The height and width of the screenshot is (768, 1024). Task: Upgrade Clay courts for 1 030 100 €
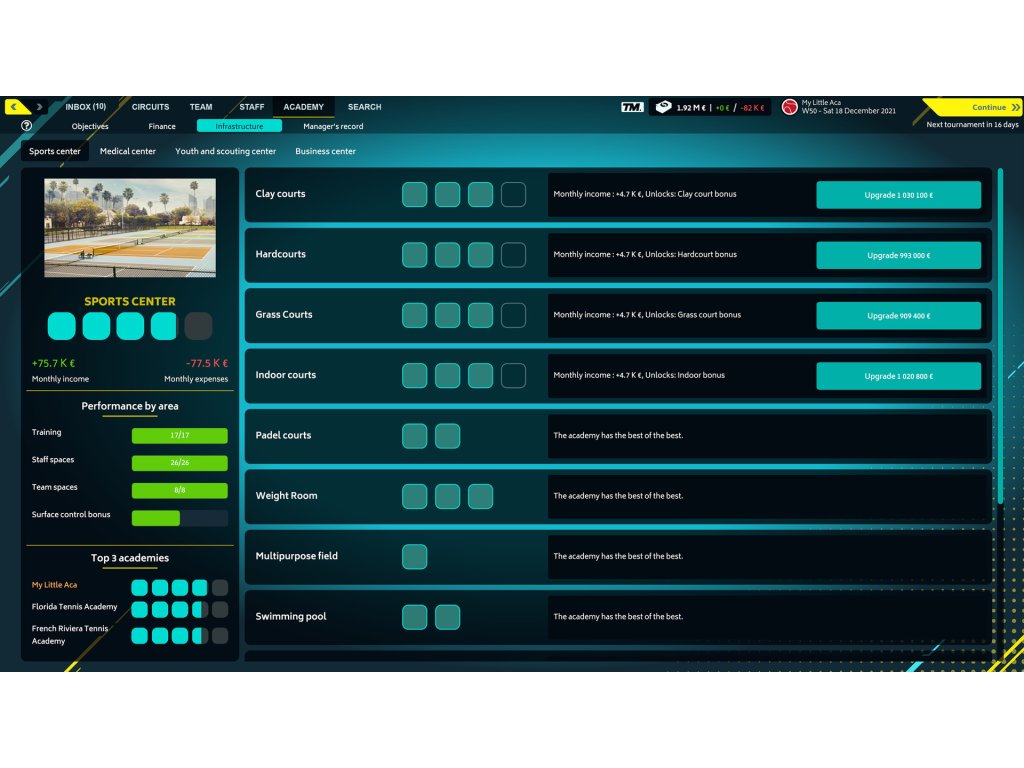[x=898, y=195]
